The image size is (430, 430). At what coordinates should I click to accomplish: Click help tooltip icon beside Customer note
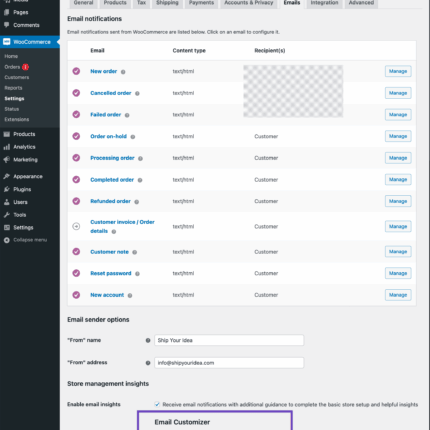pos(135,252)
